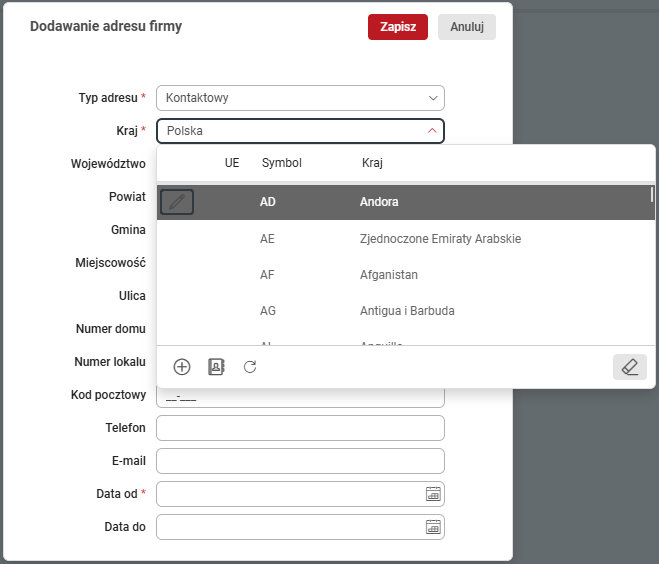Open the Data od calendar picker
This screenshot has width=659, height=564.
(433, 494)
